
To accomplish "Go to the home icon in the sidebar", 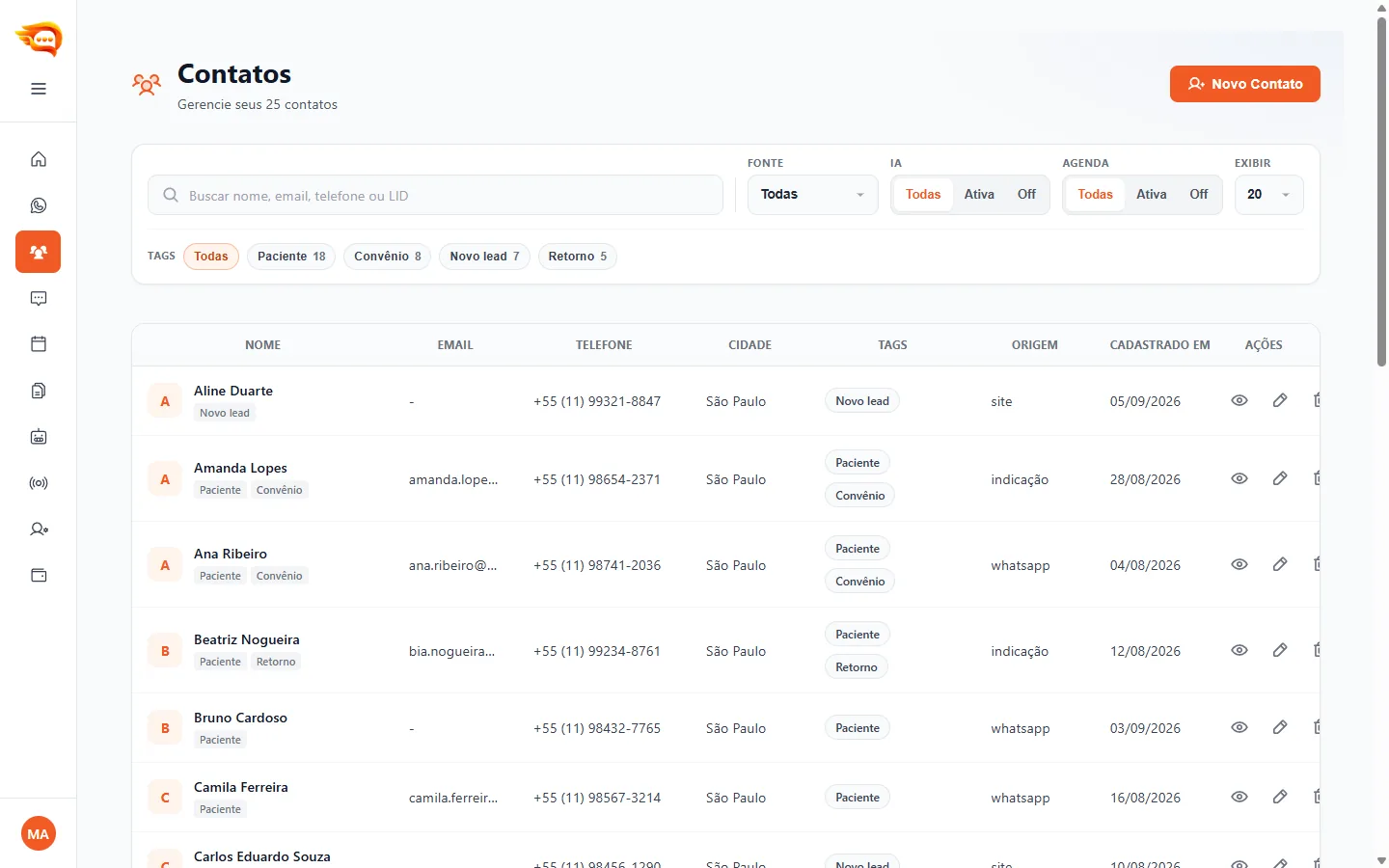I will (39, 159).
